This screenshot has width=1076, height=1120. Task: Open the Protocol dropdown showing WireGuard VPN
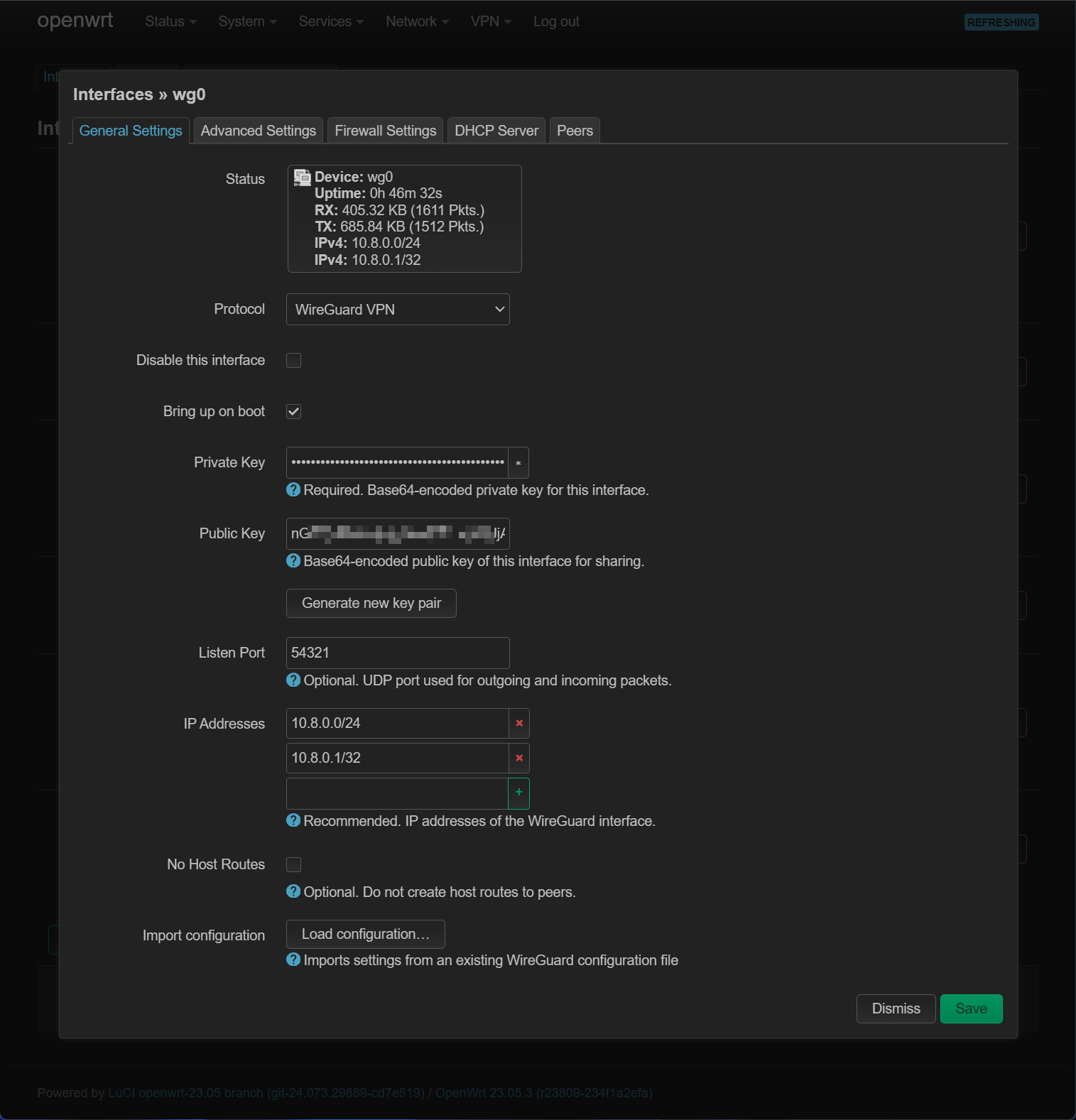pyautogui.click(x=398, y=310)
